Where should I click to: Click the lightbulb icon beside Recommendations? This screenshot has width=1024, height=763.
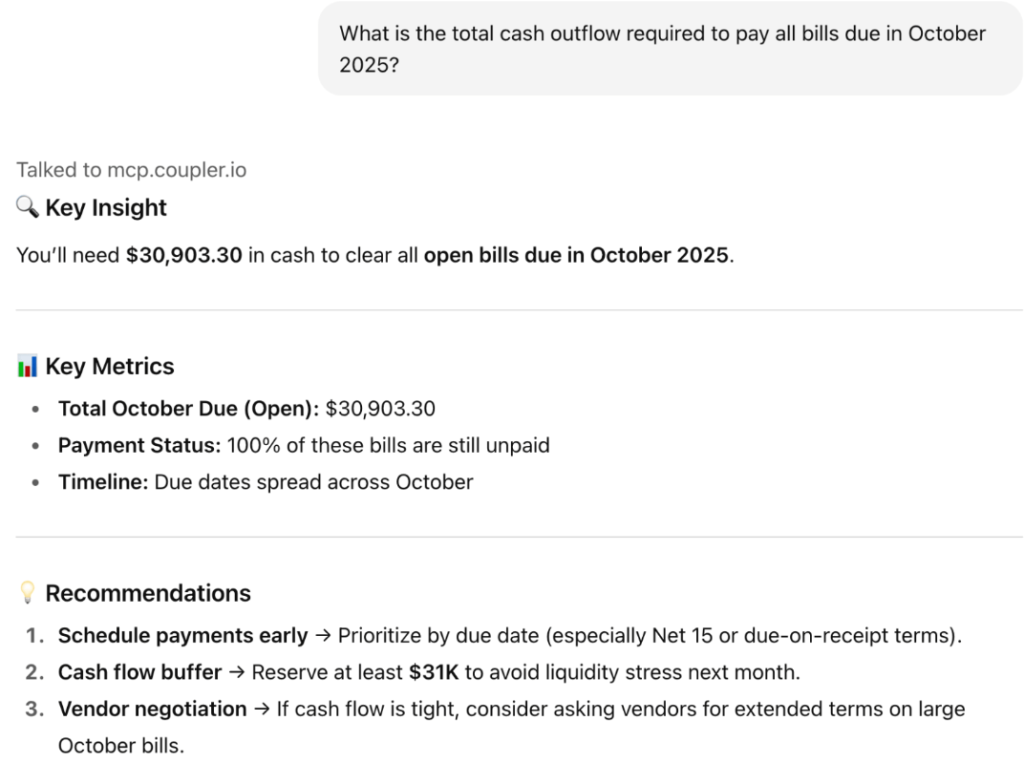click(x=27, y=593)
